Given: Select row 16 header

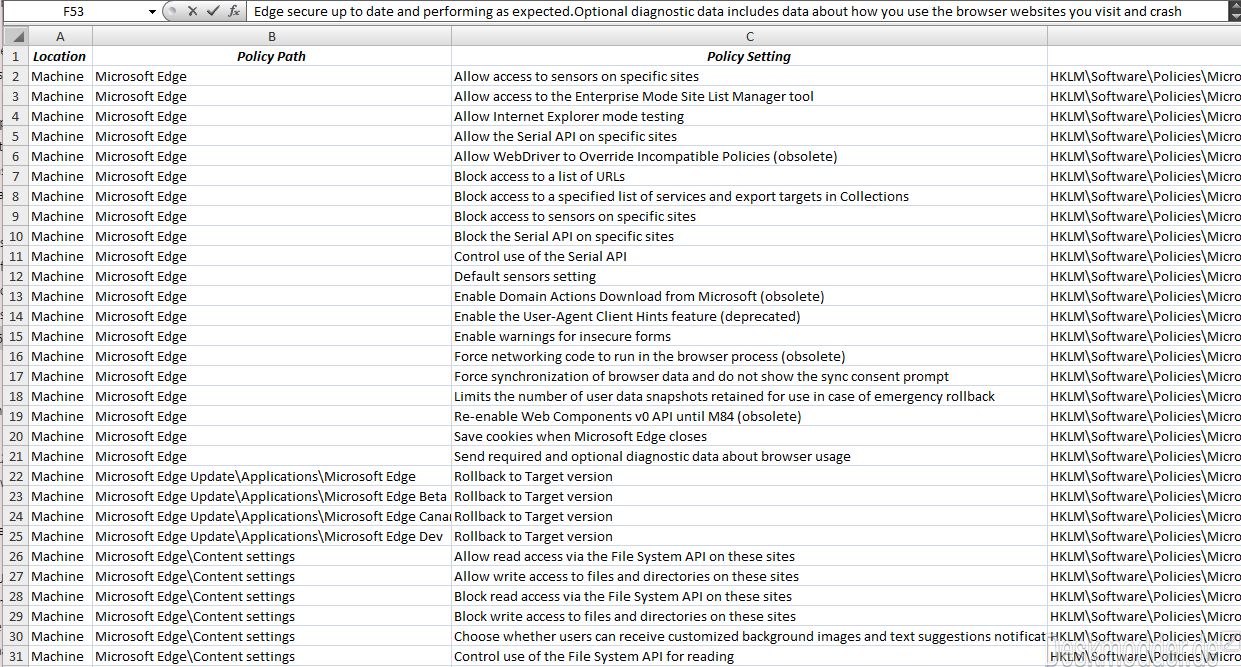Looking at the screenshot, I should pos(16,356).
